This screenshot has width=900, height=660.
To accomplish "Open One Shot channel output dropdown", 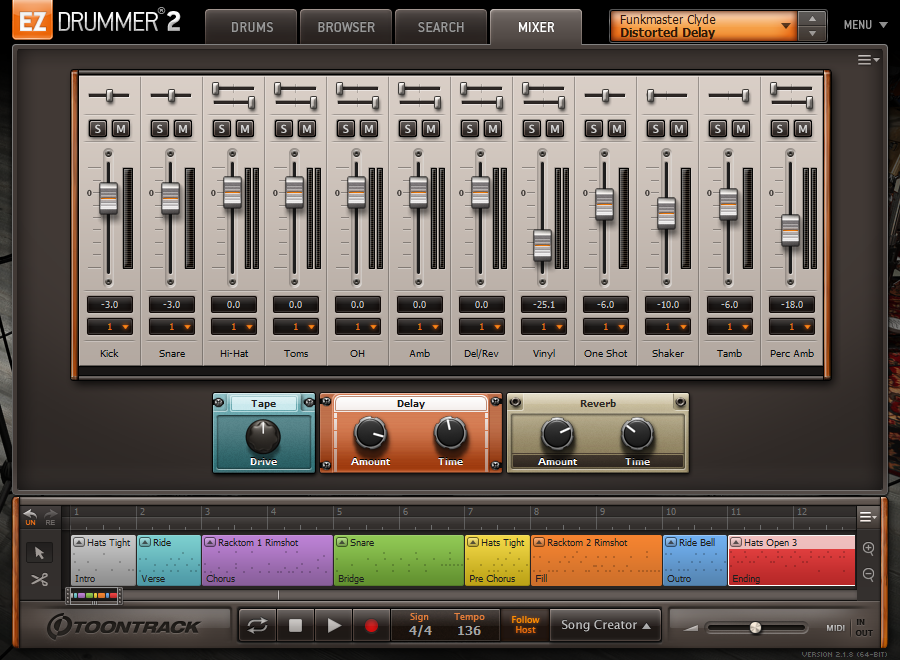I will tap(606, 327).
